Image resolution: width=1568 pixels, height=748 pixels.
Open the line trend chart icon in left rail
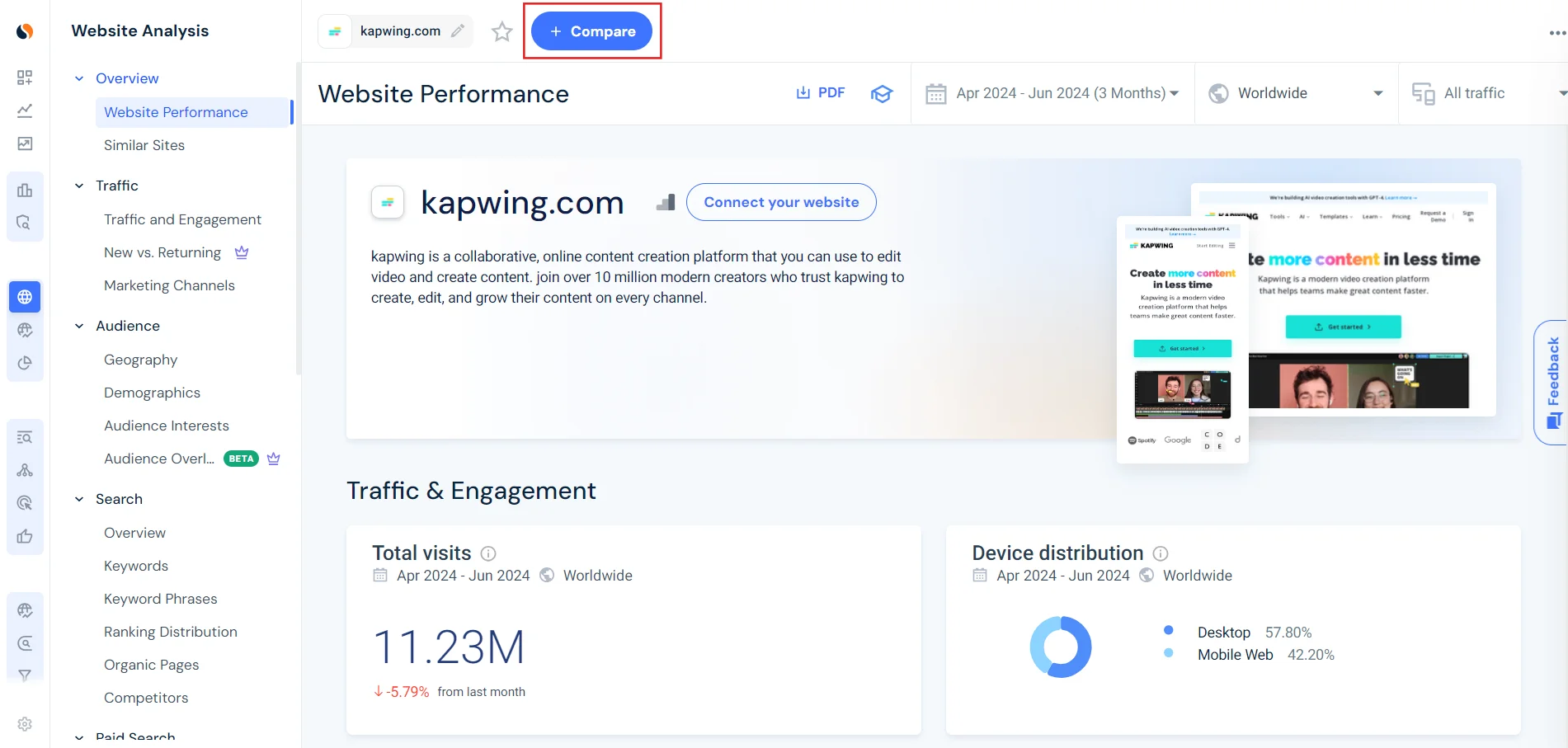[x=25, y=111]
